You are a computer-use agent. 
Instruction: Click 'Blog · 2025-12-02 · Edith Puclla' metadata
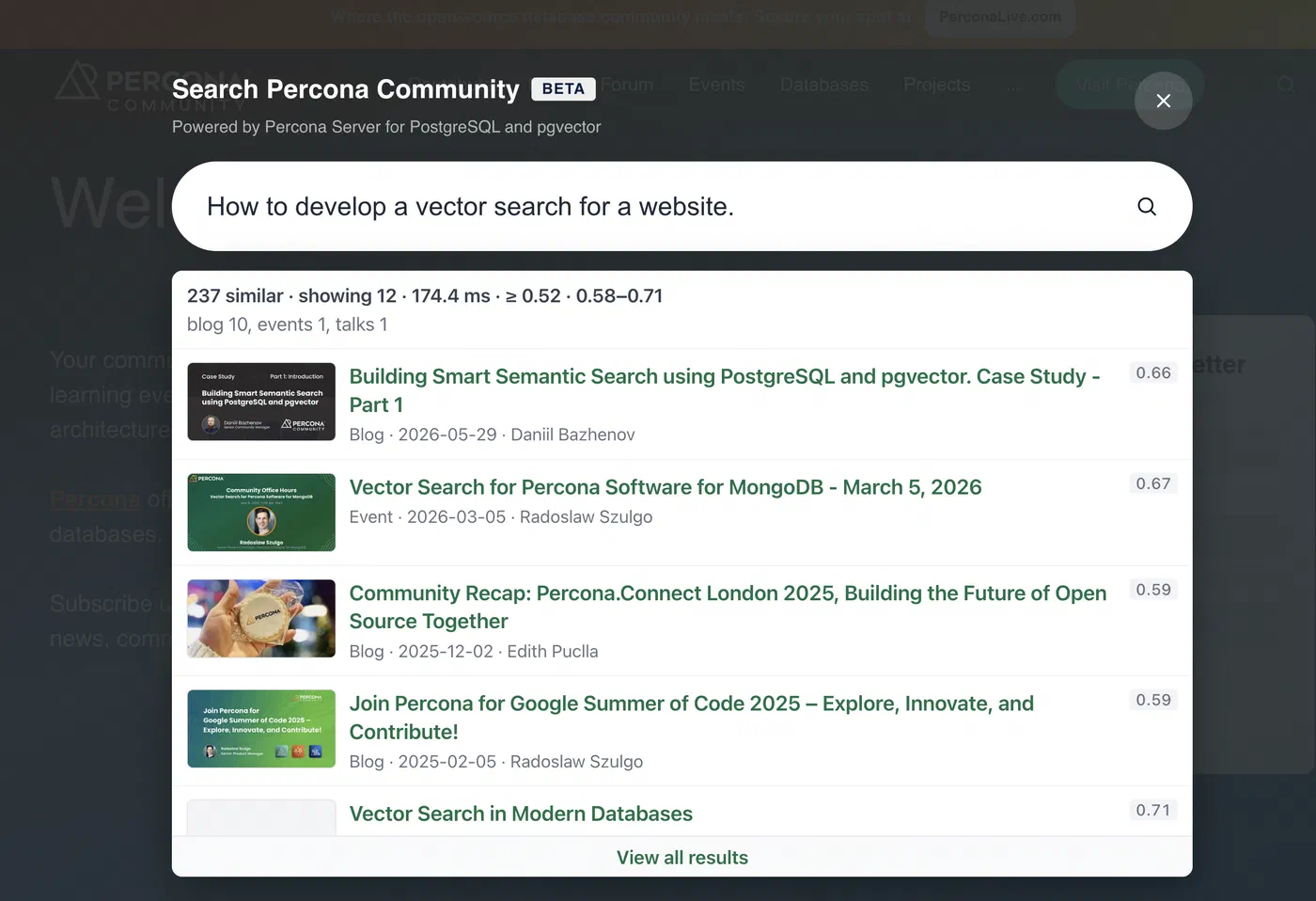click(x=474, y=652)
